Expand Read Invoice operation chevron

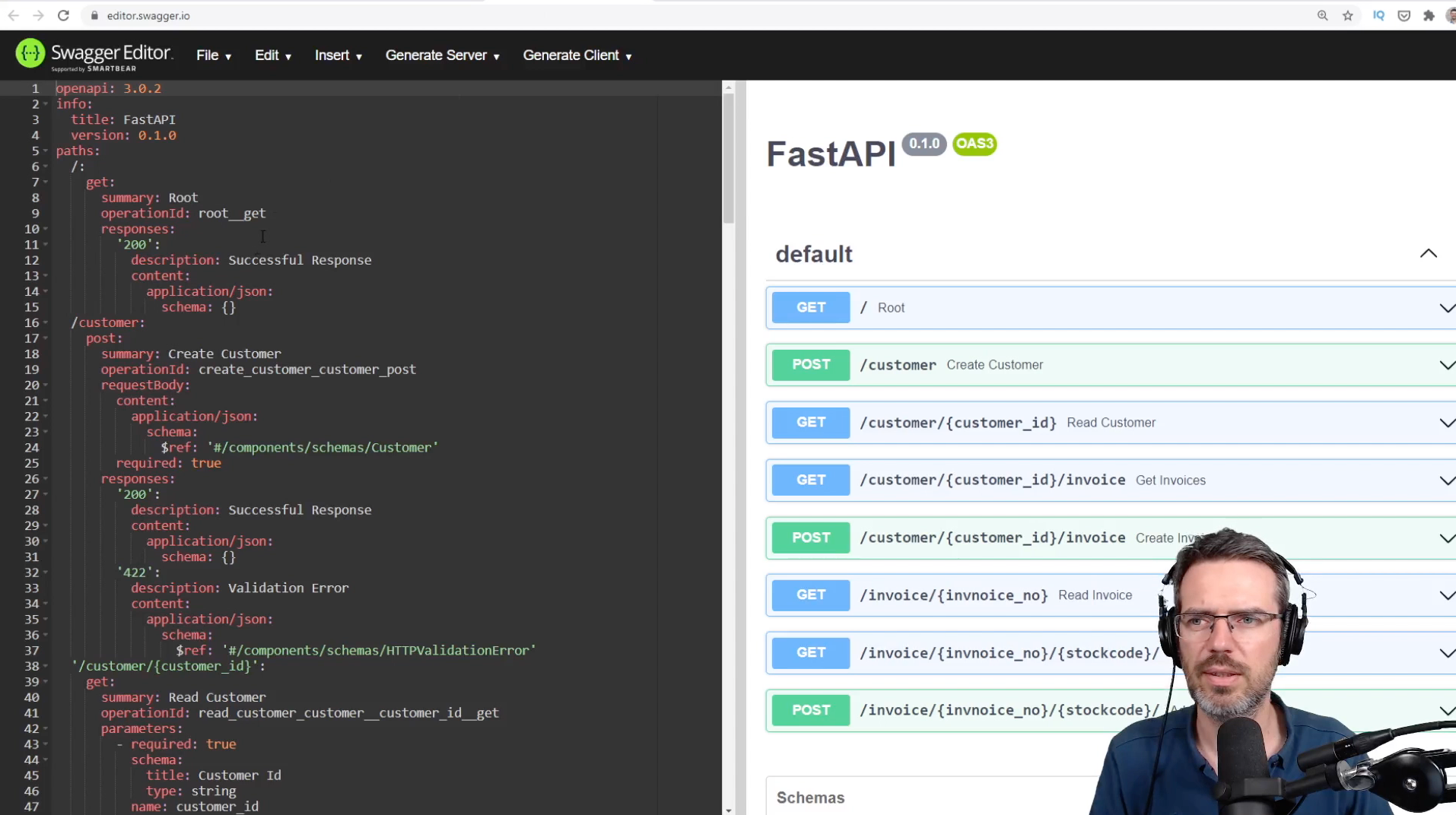[1446, 595]
